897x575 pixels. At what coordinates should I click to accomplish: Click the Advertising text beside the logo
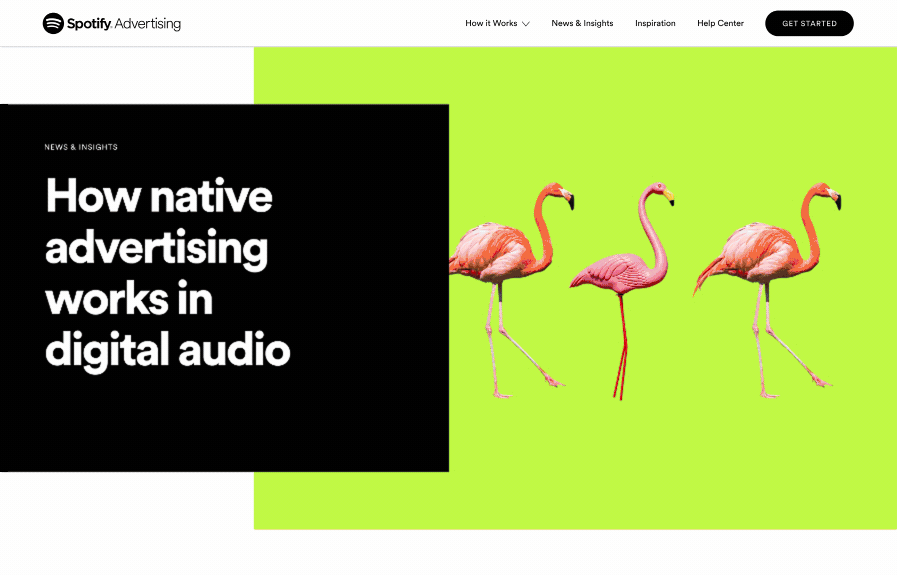148,23
